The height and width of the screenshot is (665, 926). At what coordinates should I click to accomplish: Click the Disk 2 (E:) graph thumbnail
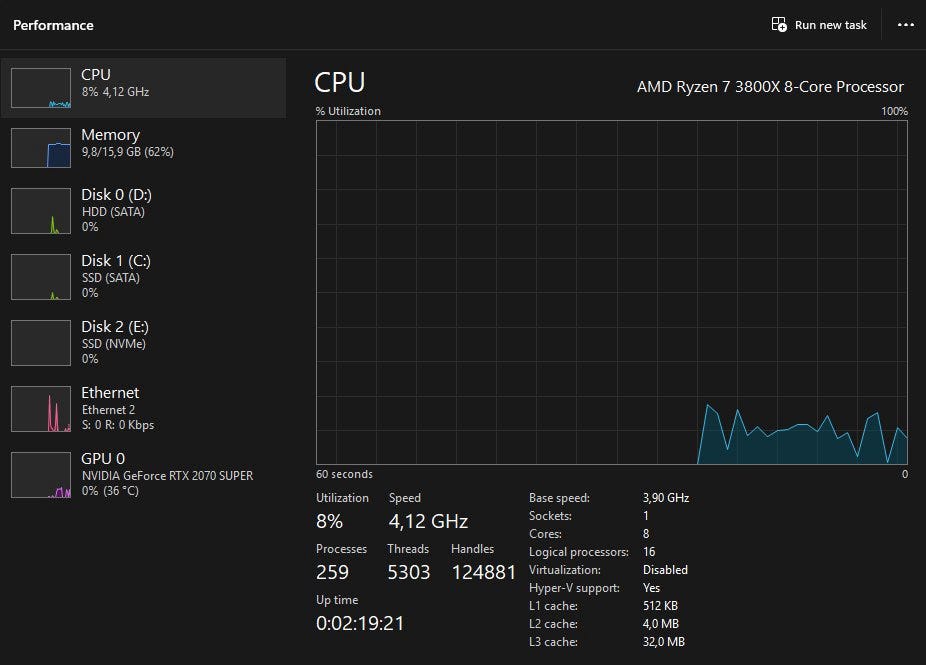[x=41, y=343]
